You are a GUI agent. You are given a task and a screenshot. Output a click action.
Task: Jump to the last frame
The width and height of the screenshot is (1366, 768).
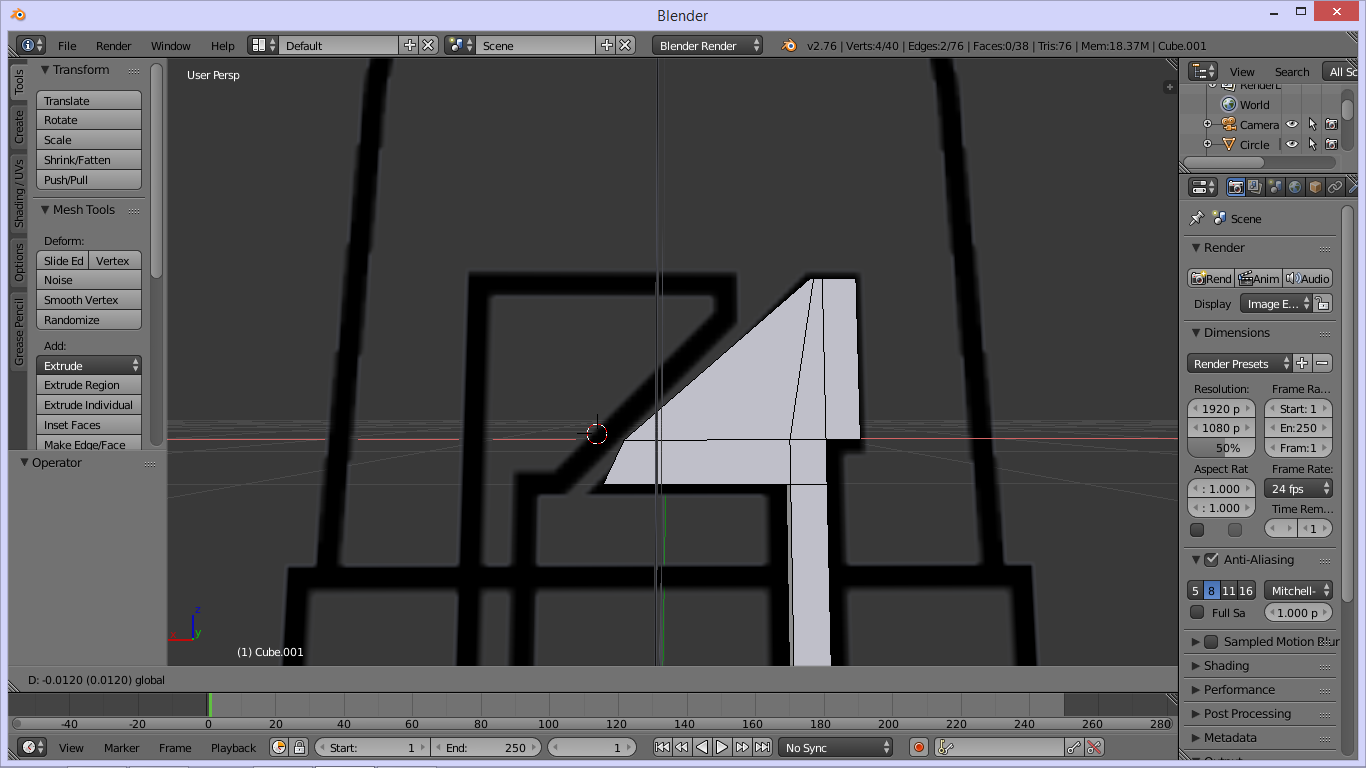click(x=762, y=747)
